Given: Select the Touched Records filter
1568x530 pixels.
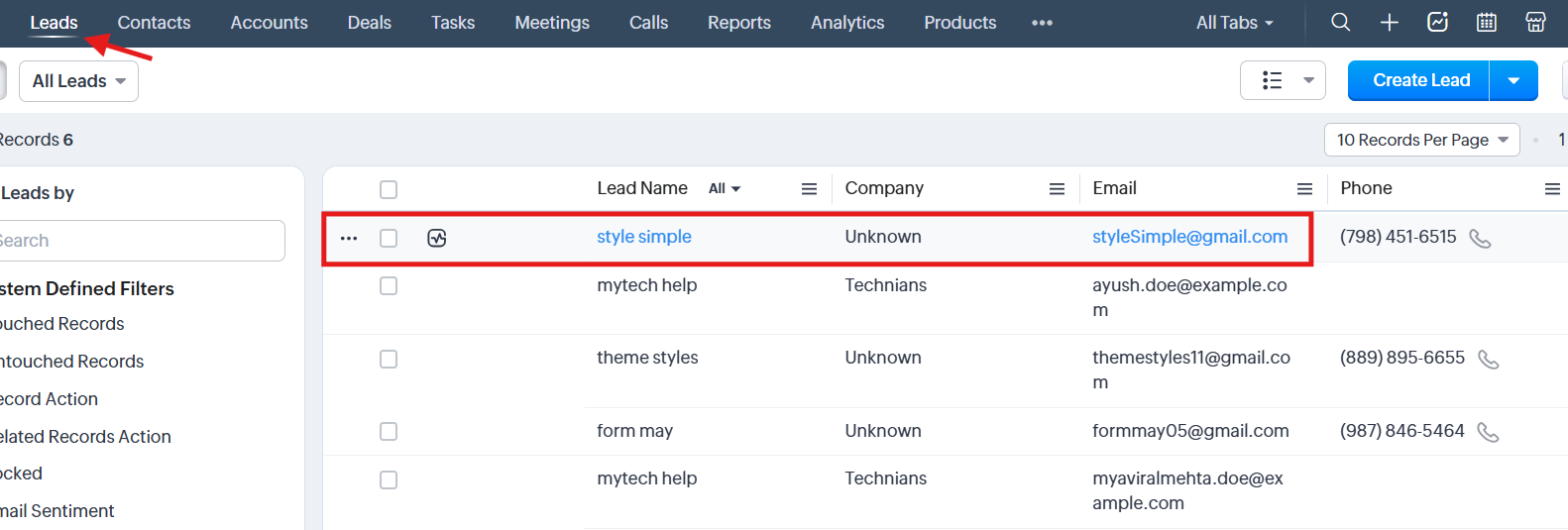Looking at the screenshot, I should click(62, 324).
